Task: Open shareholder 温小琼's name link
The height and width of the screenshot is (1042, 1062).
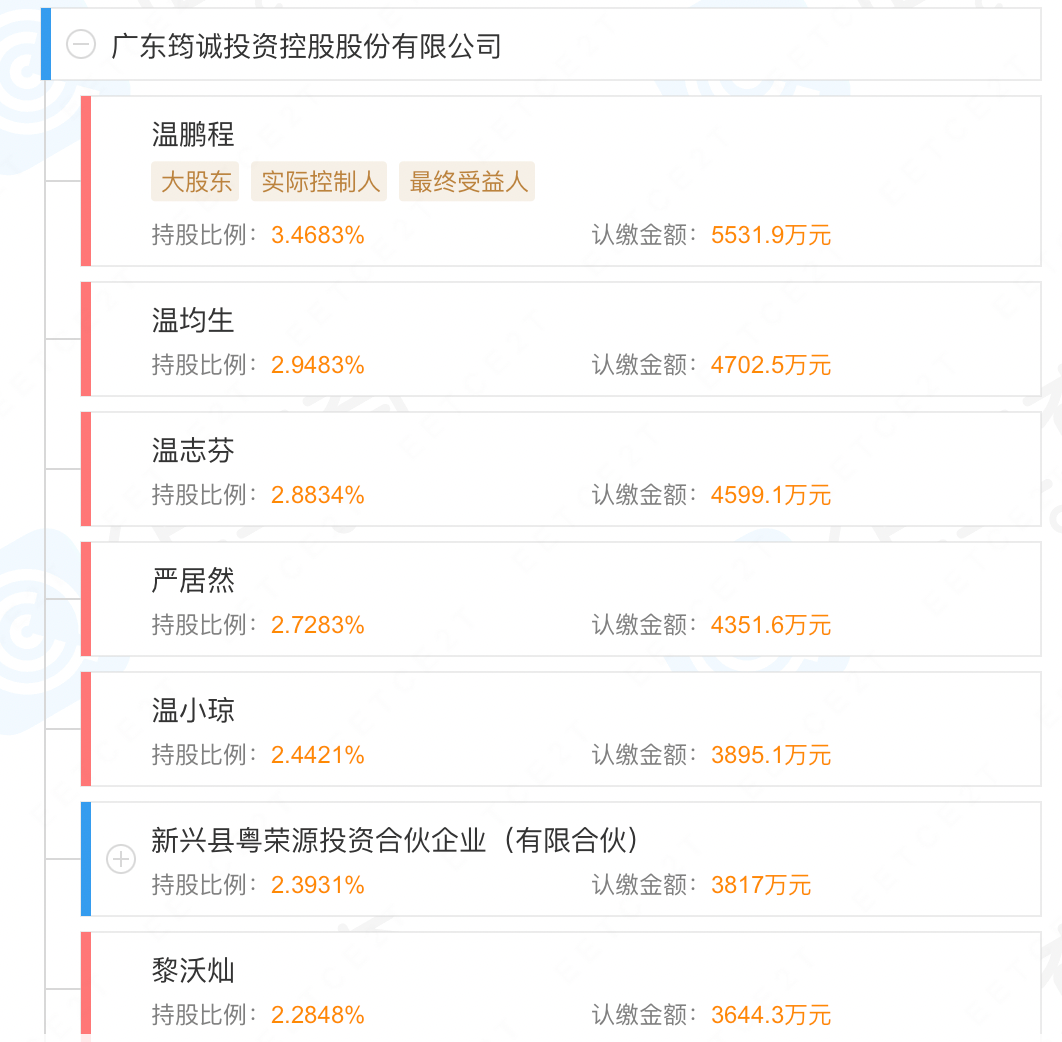Action: click(193, 711)
